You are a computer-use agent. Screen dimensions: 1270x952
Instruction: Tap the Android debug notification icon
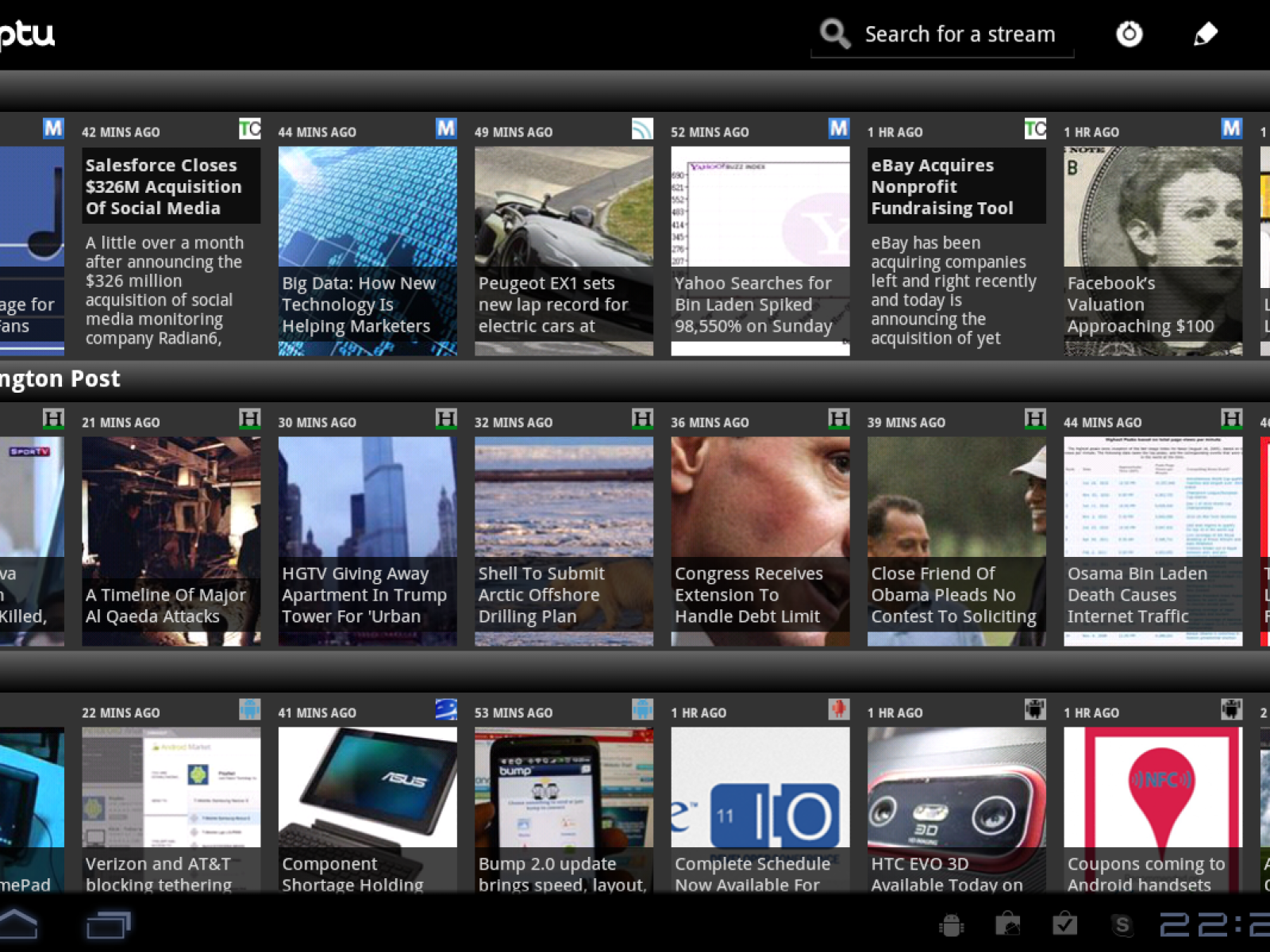951,925
